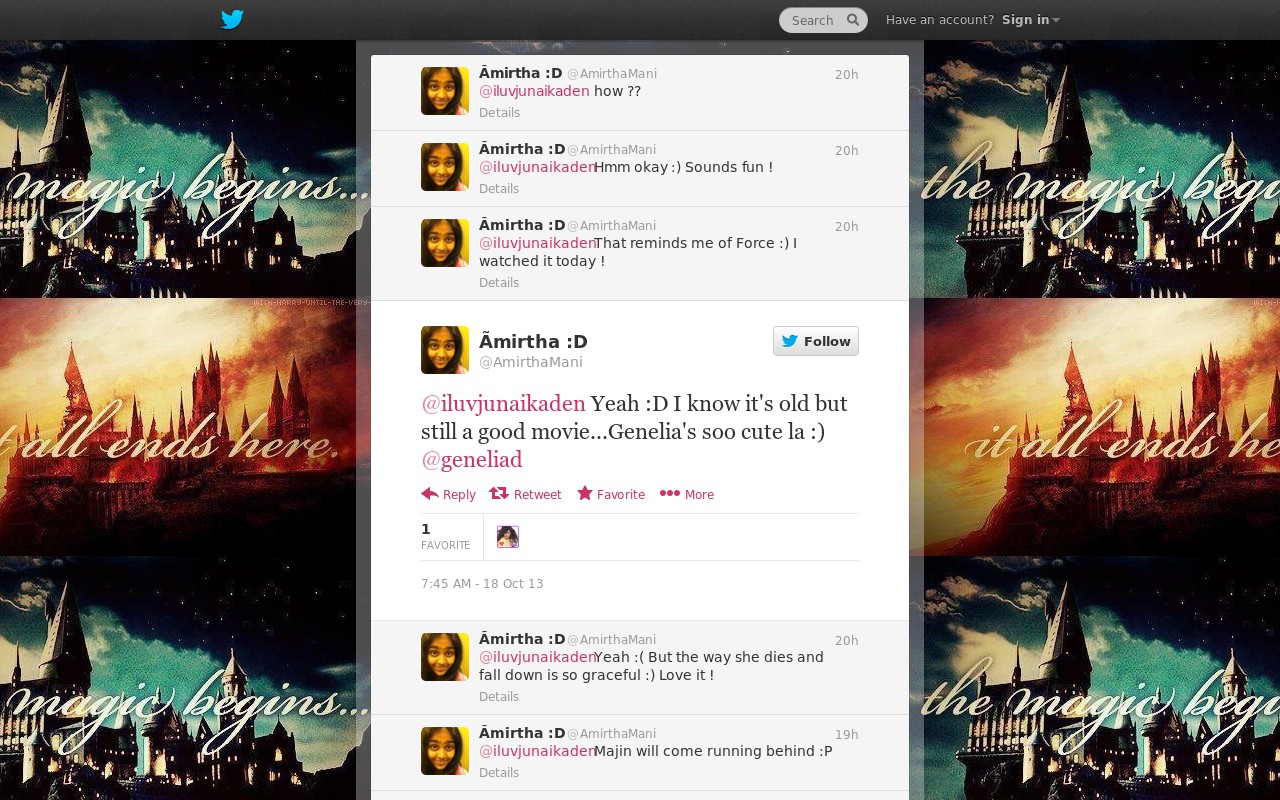Open favoriter's small profile thumbnail

tap(508, 537)
